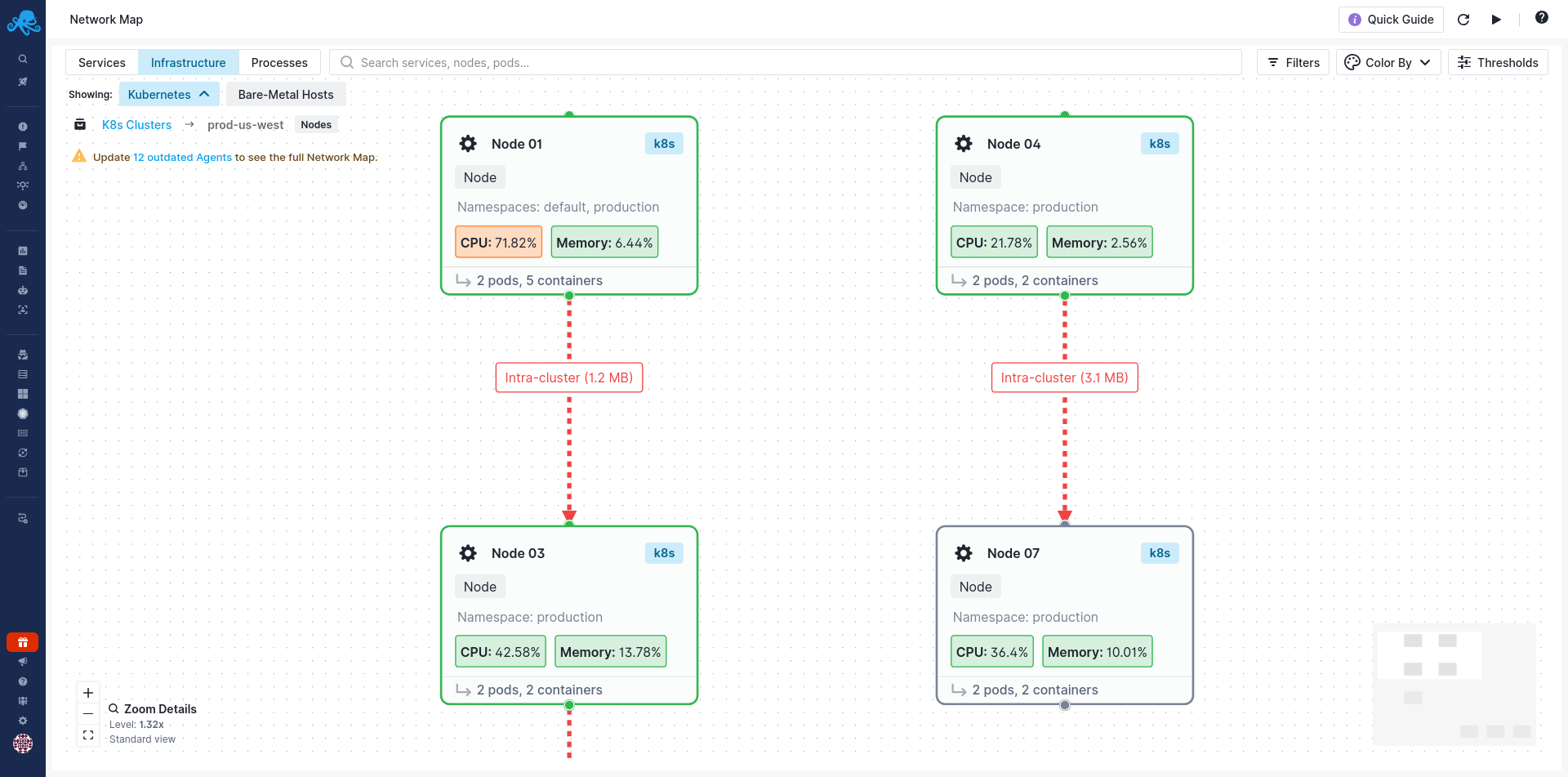Switch to the Processes tab
Image resolution: width=1568 pixels, height=777 pixels.
coord(279,62)
